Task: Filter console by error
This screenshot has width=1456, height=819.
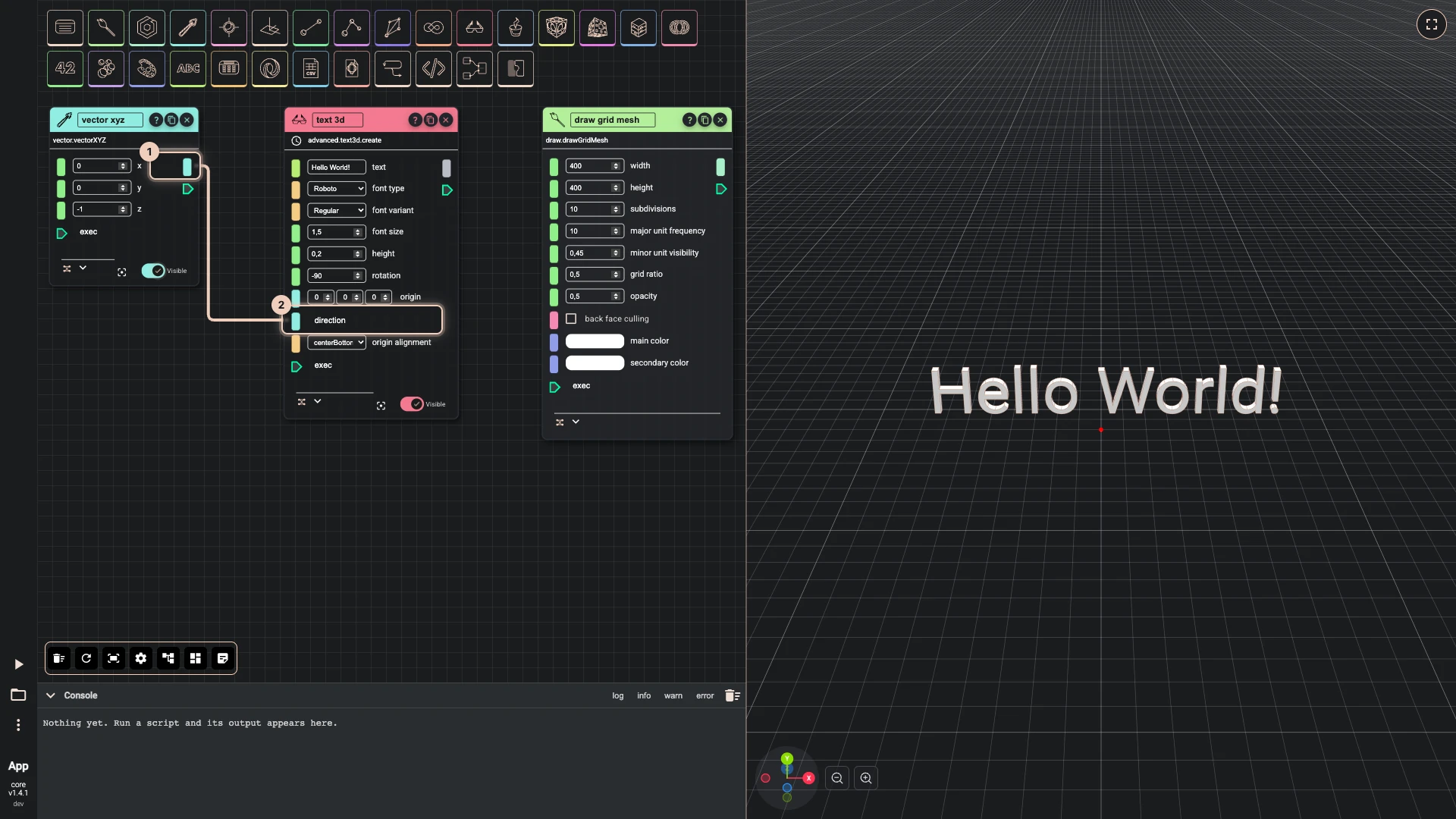Action: (705, 695)
